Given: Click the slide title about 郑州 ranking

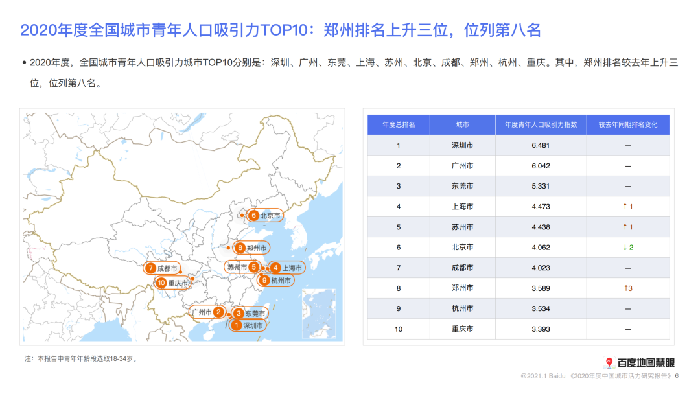Looking at the screenshot, I should pos(280,30).
